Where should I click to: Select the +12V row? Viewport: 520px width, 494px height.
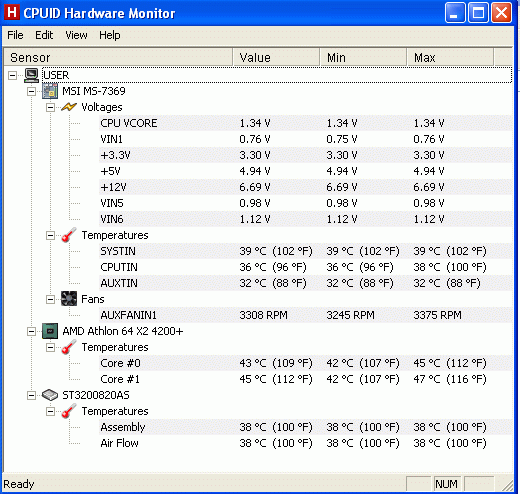(x=306, y=187)
